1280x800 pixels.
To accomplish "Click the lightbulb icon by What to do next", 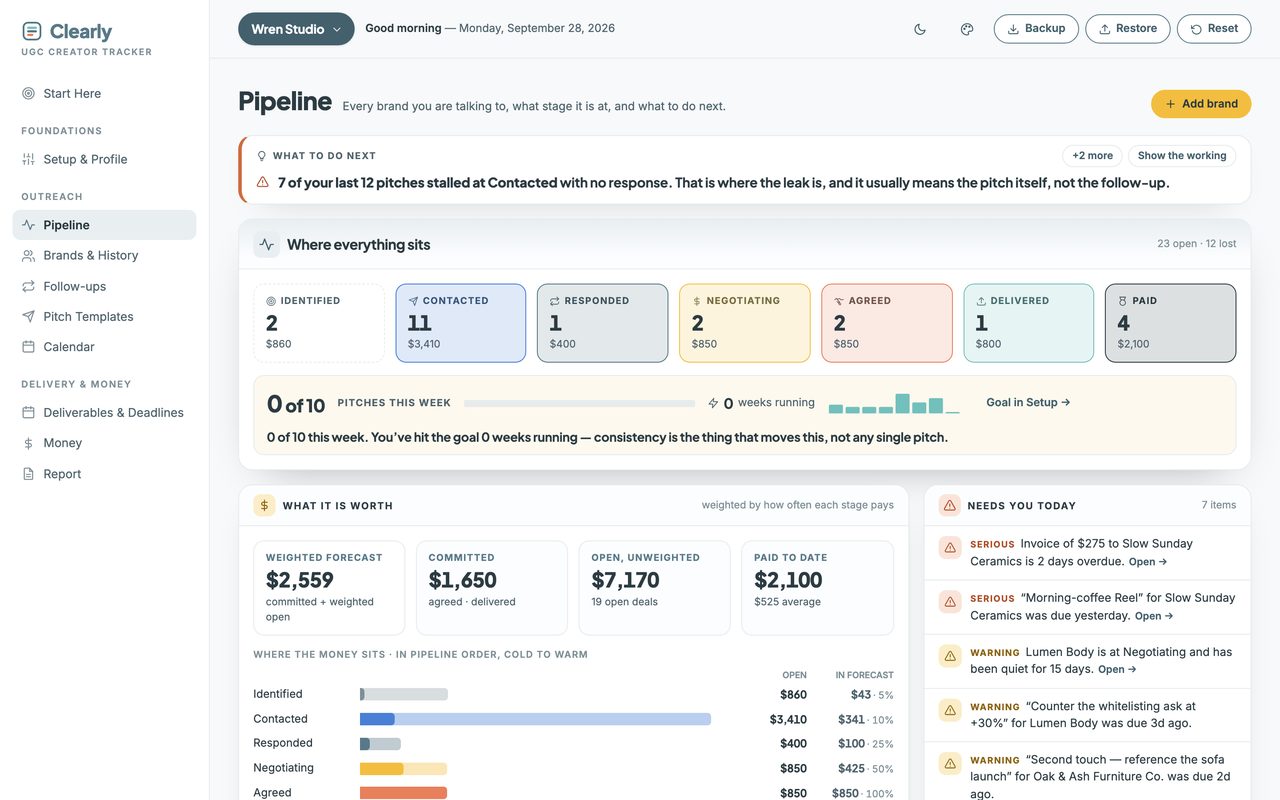I will (262, 156).
